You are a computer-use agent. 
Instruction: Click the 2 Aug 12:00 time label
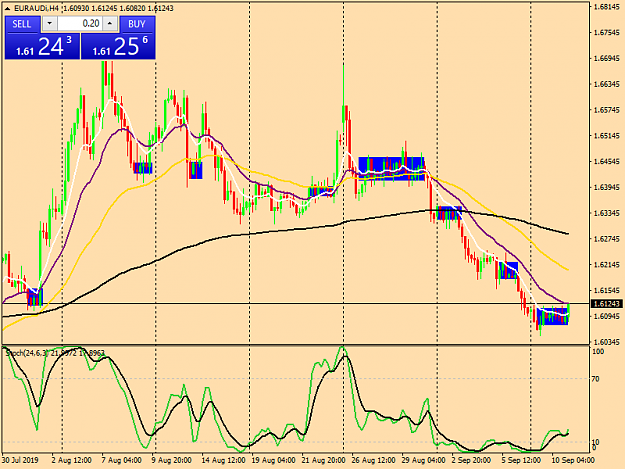click(71, 460)
